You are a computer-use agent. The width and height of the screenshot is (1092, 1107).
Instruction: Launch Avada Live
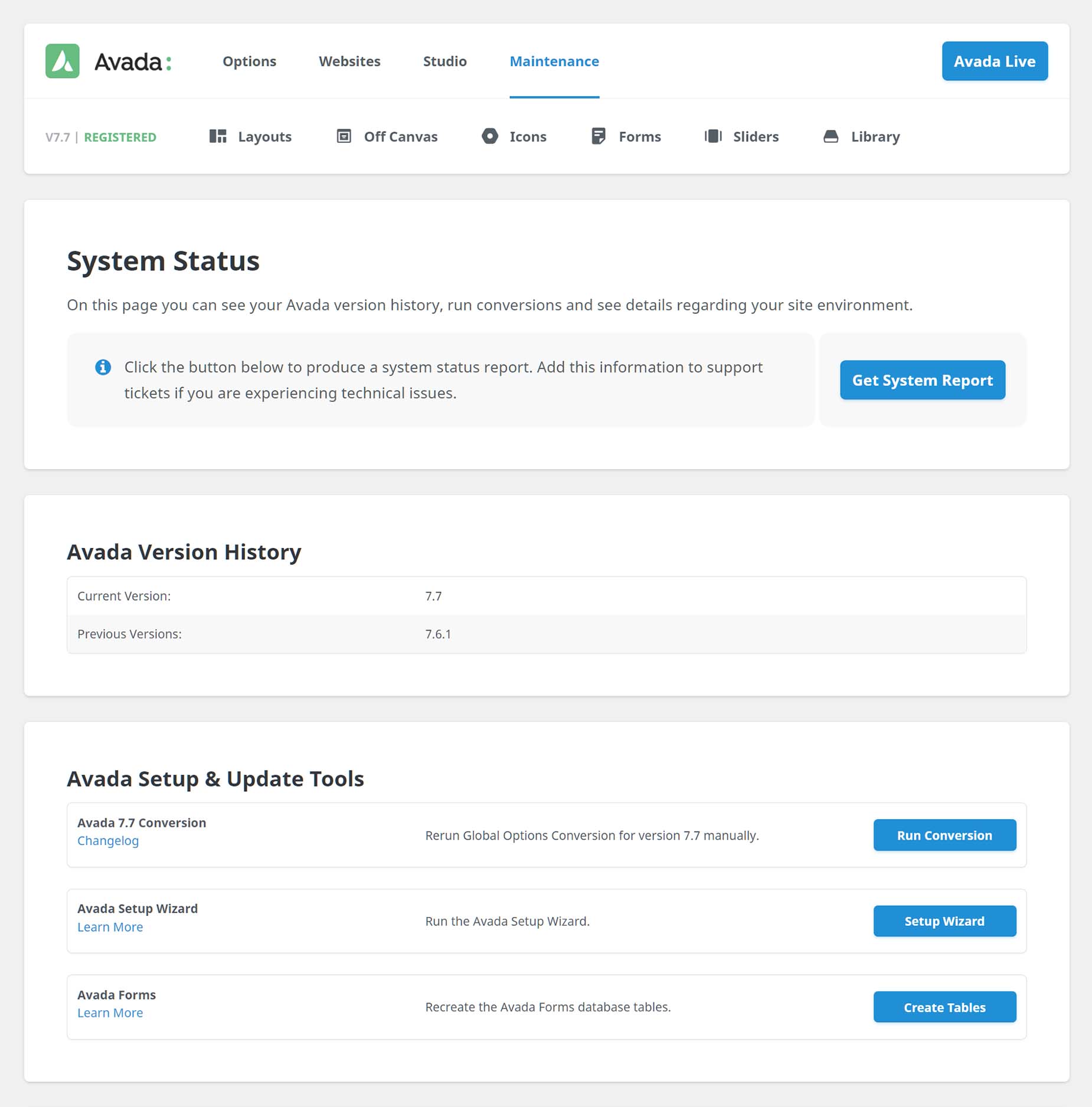tap(995, 61)
